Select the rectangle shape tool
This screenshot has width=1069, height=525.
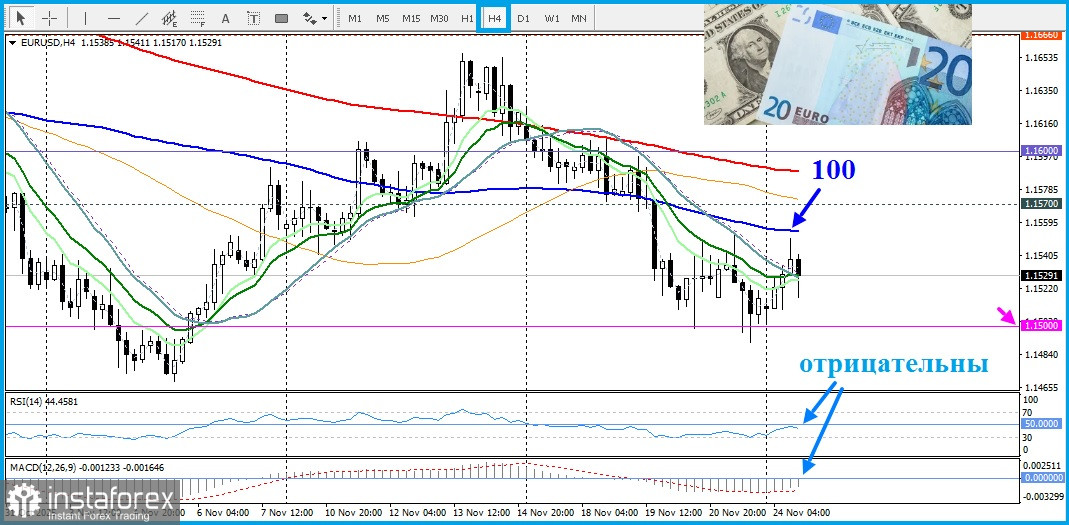pos(282,18)
